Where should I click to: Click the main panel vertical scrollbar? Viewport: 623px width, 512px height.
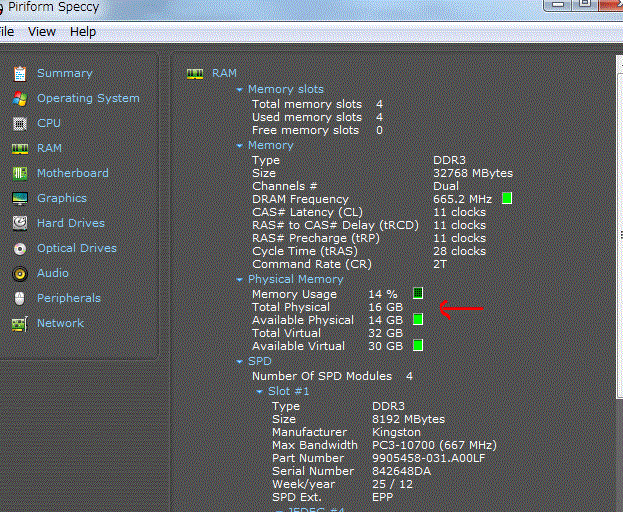click(x=619, y=234)
